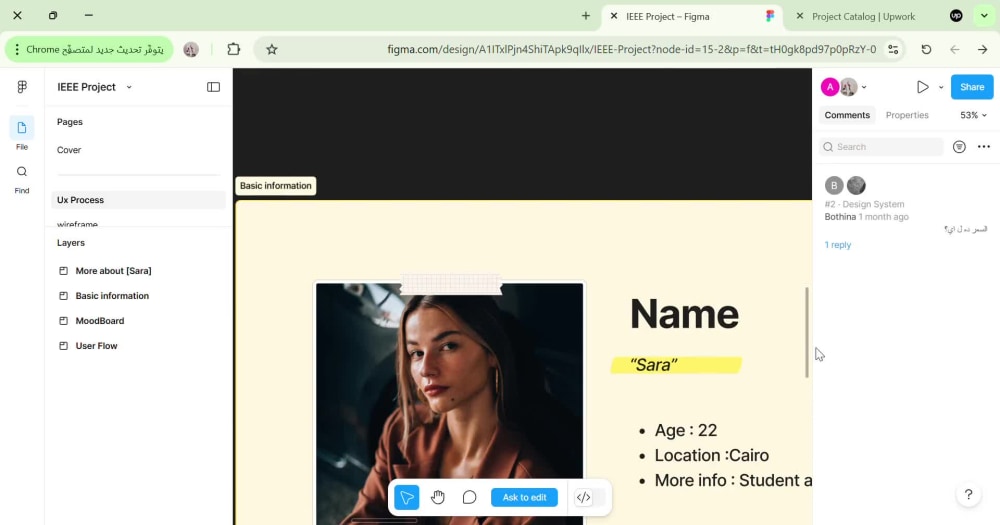Click the comments Search field

point(881,147)
